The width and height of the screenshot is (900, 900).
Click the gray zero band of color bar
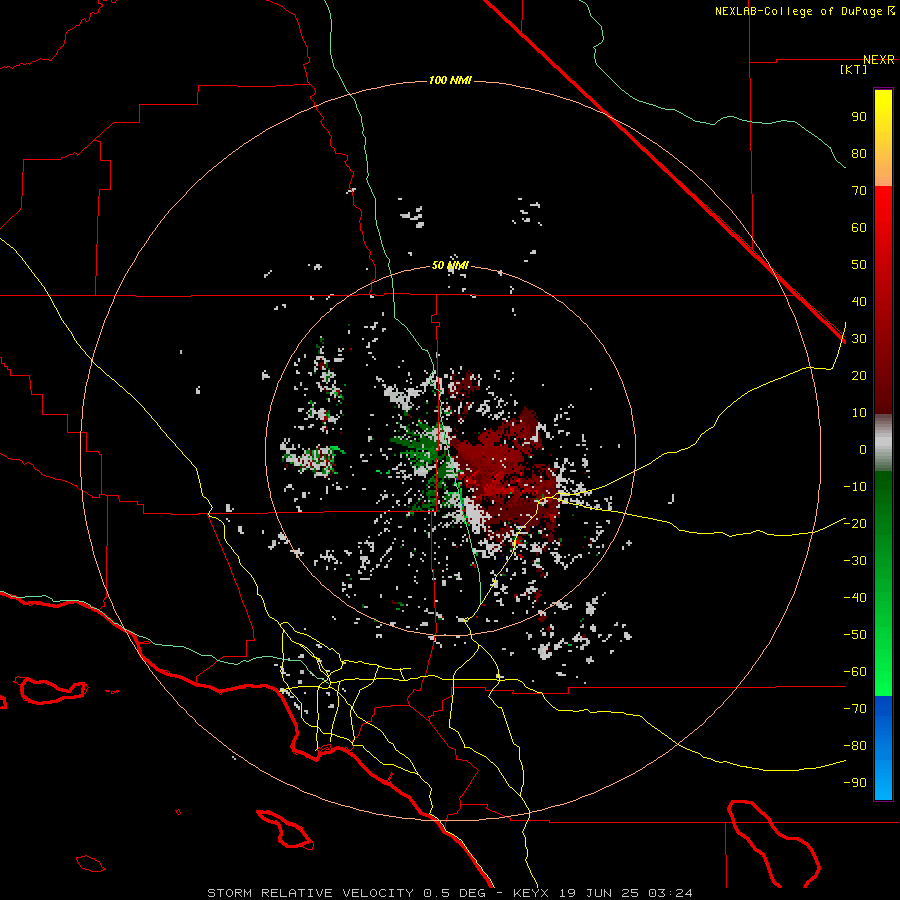[x=883, y=443]
